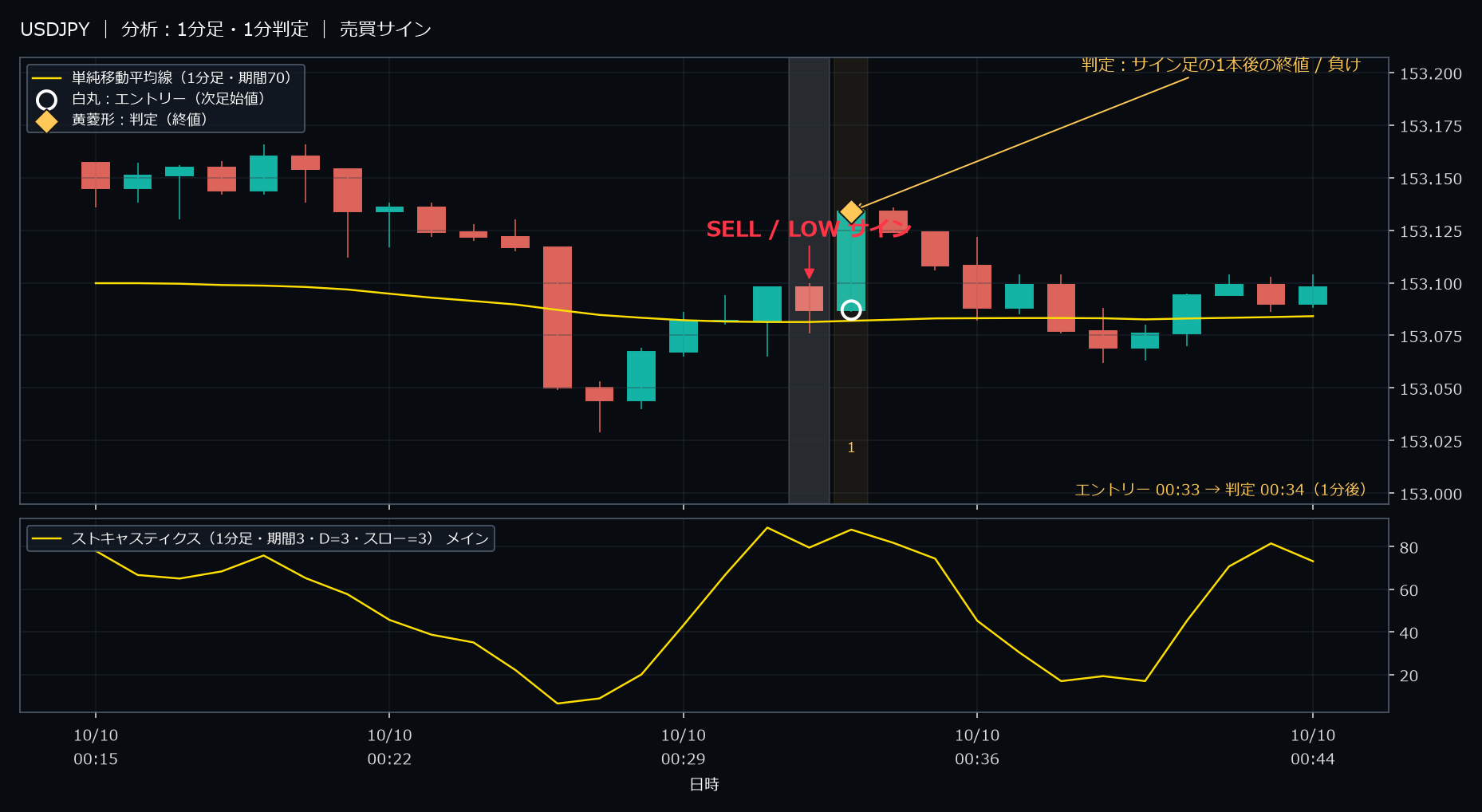The image size is (1482, 812).
Task: Click the 153.025 price axis label
Action: [x=1431, y=442]
